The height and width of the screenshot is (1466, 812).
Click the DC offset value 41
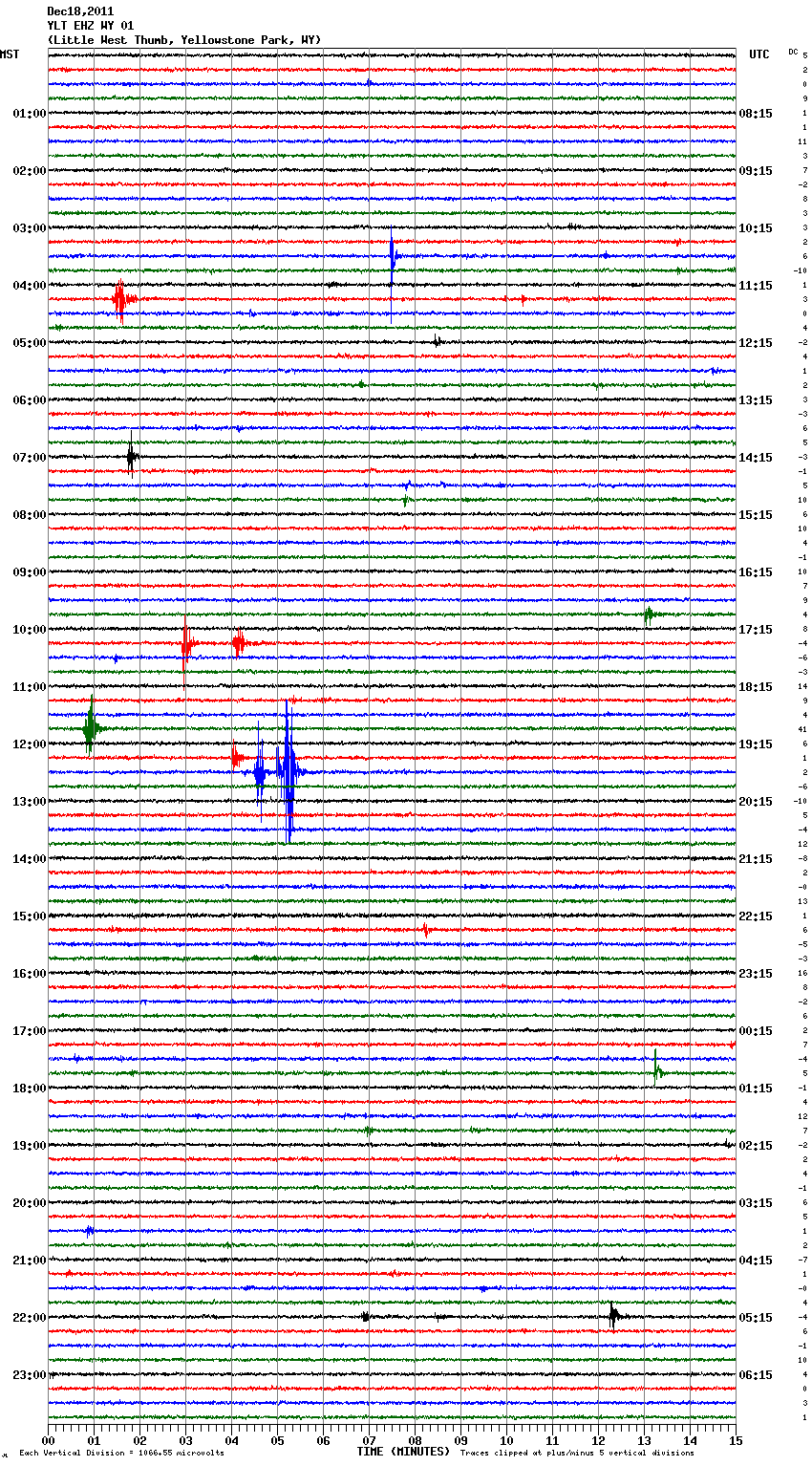tap(802, 729)
